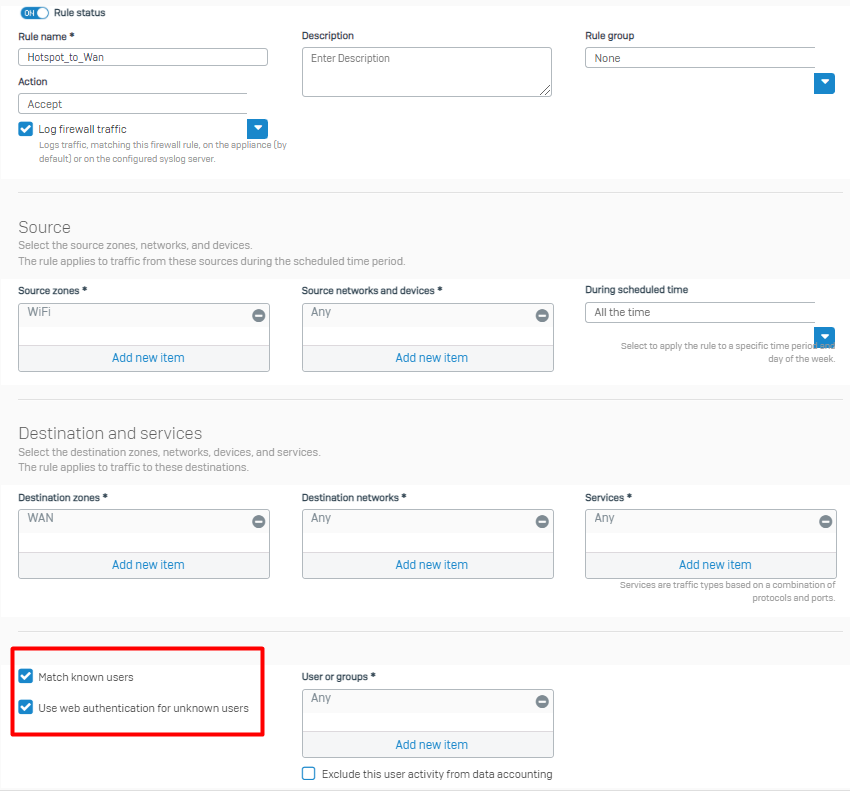Remove Any from Destination networks

[542, 521]
